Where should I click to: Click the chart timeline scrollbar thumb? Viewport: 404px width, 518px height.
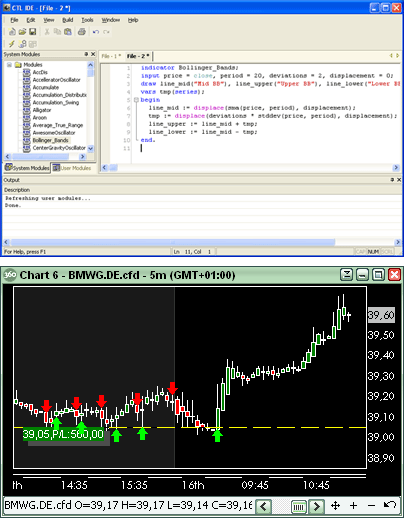(x=299, y=507)
